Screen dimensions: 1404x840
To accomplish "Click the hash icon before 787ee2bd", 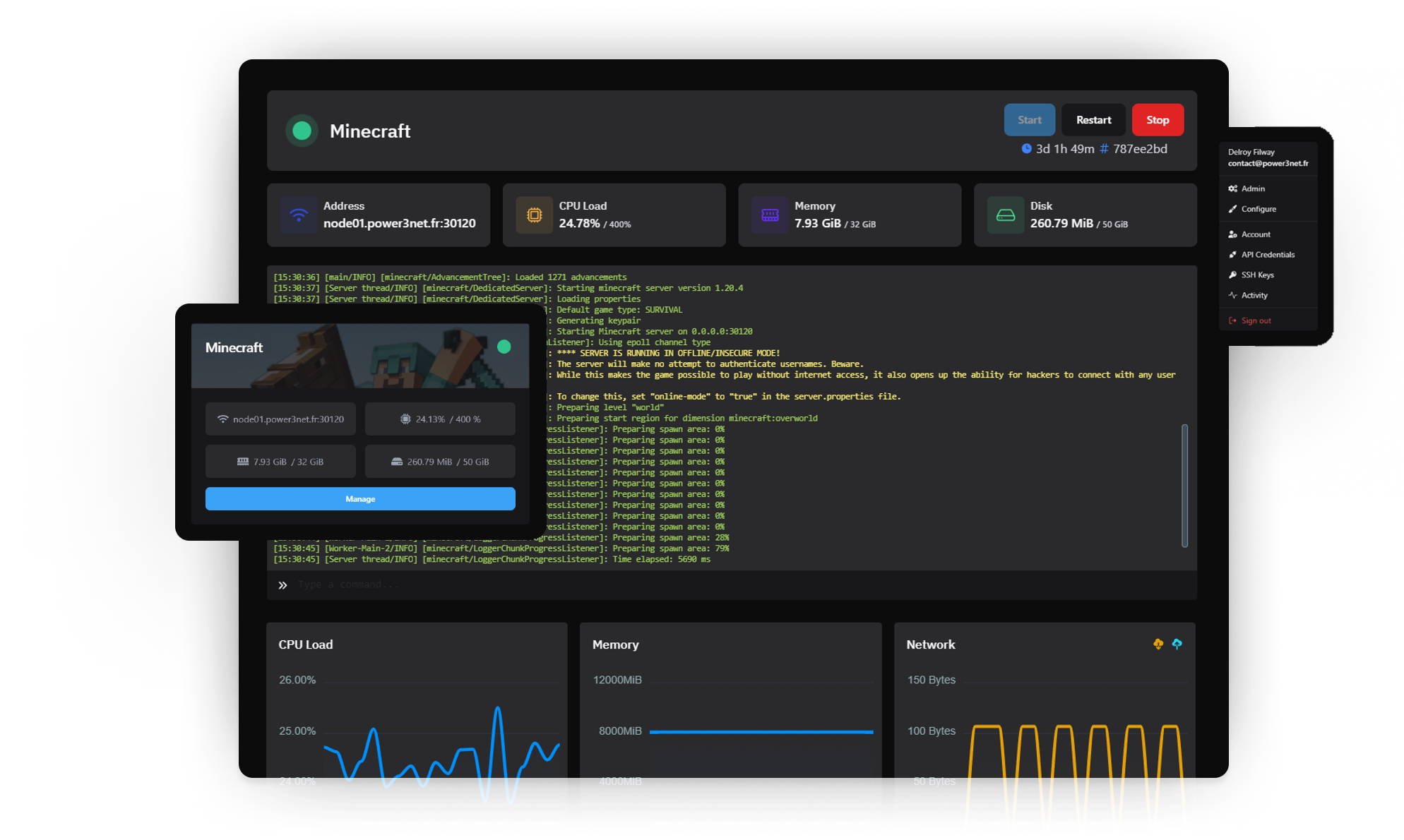I will 1104,149.
